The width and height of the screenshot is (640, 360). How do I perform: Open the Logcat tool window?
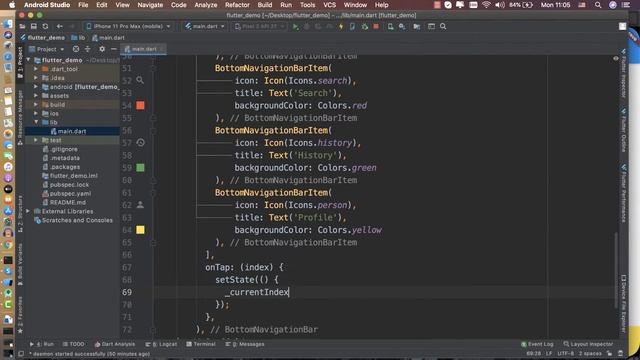coord(162,344)
